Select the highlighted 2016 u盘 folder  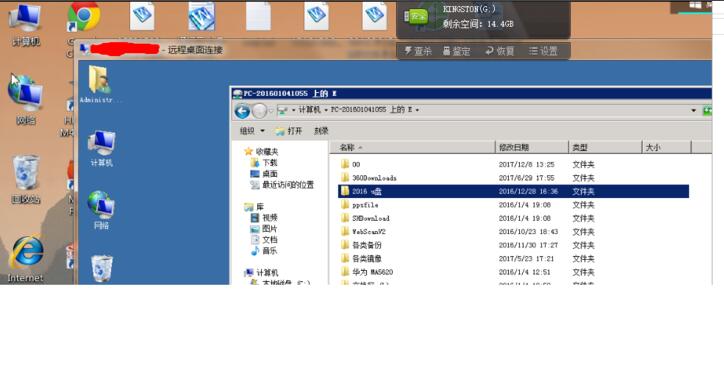click(513, 191)
